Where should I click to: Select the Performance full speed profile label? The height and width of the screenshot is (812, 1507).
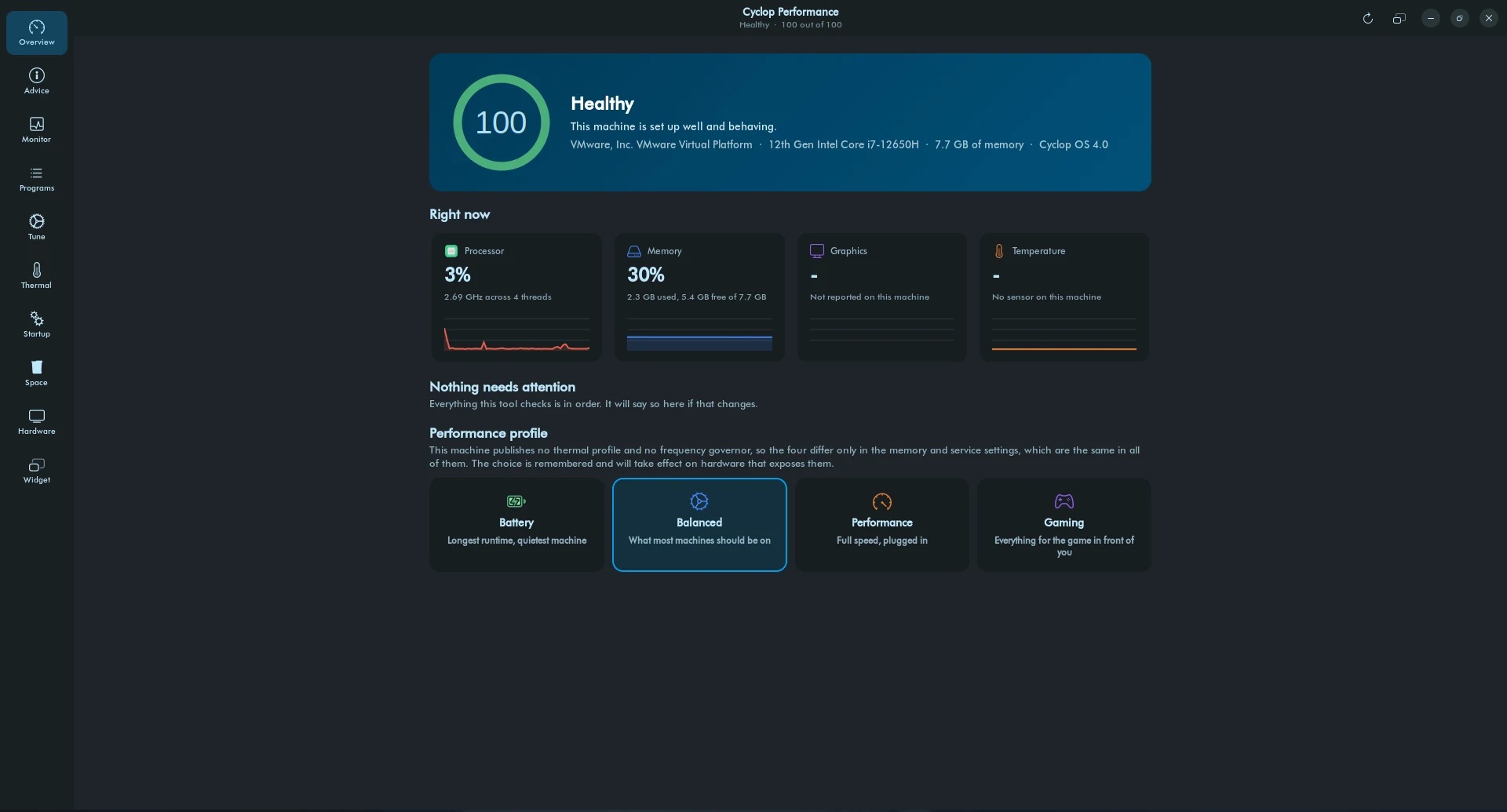coord(882,523)
